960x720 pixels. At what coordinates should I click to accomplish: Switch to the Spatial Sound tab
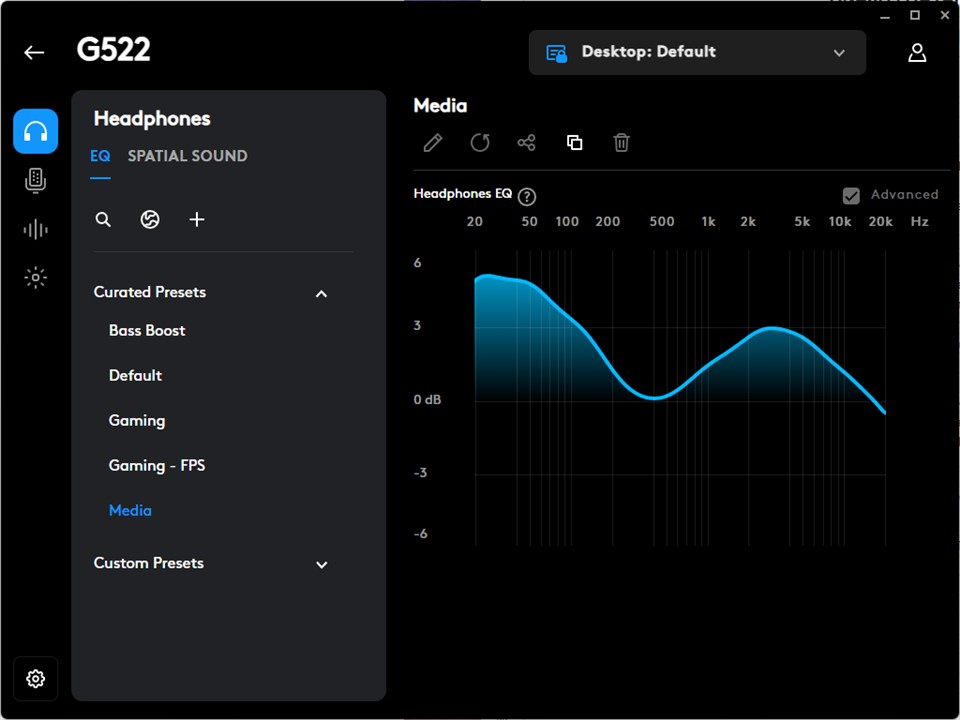click(x=187, y=156)
